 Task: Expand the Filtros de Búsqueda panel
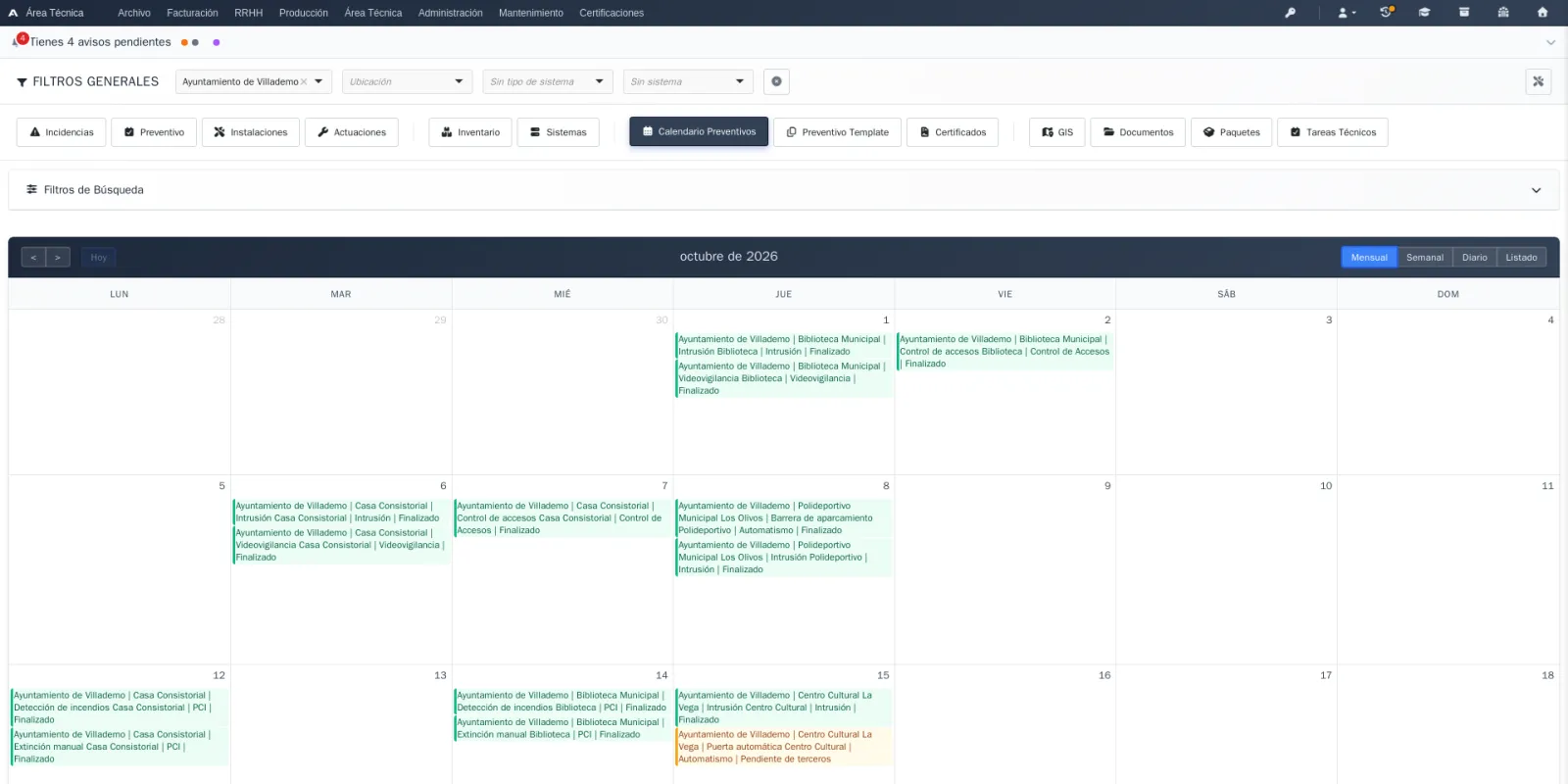pyautogui.click(x=784, y=190)
